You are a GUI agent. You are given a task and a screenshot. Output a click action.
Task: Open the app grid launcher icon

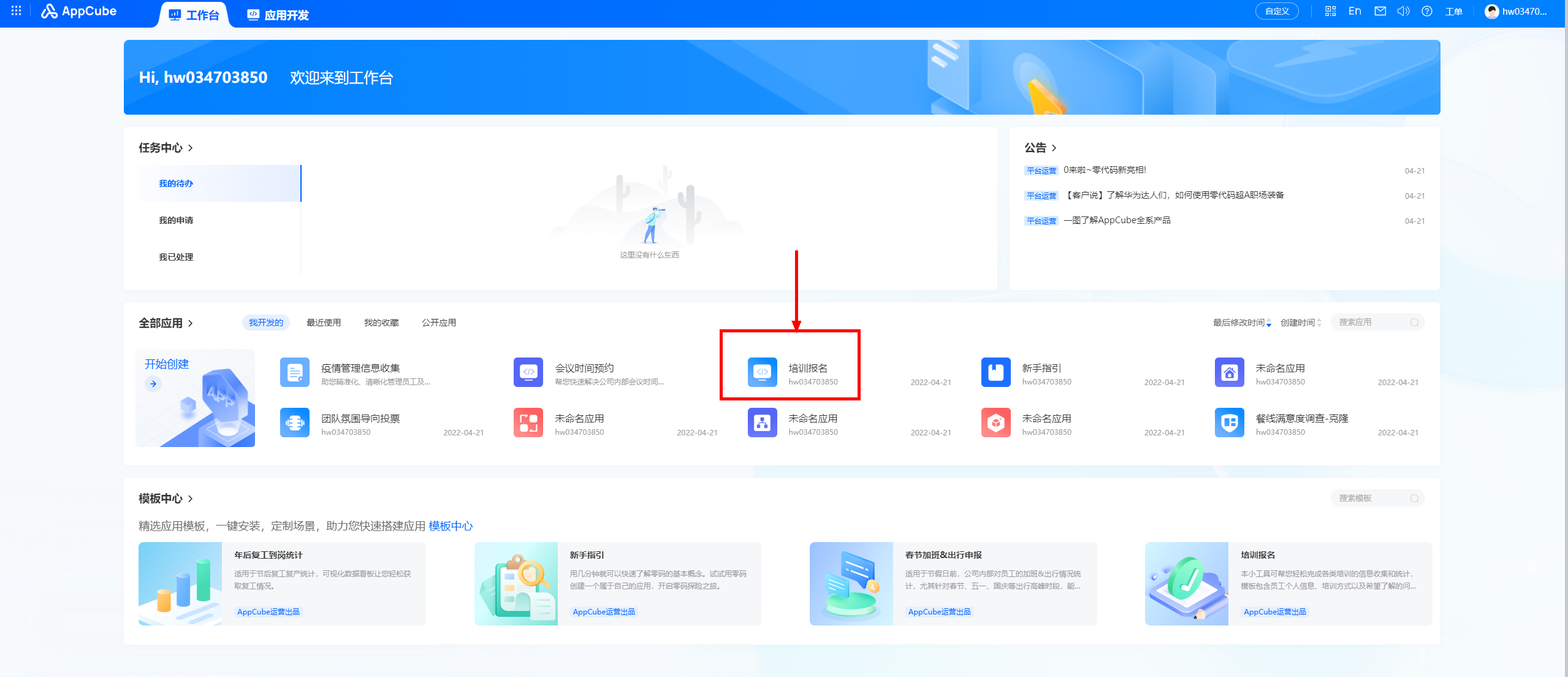[17, 11]
